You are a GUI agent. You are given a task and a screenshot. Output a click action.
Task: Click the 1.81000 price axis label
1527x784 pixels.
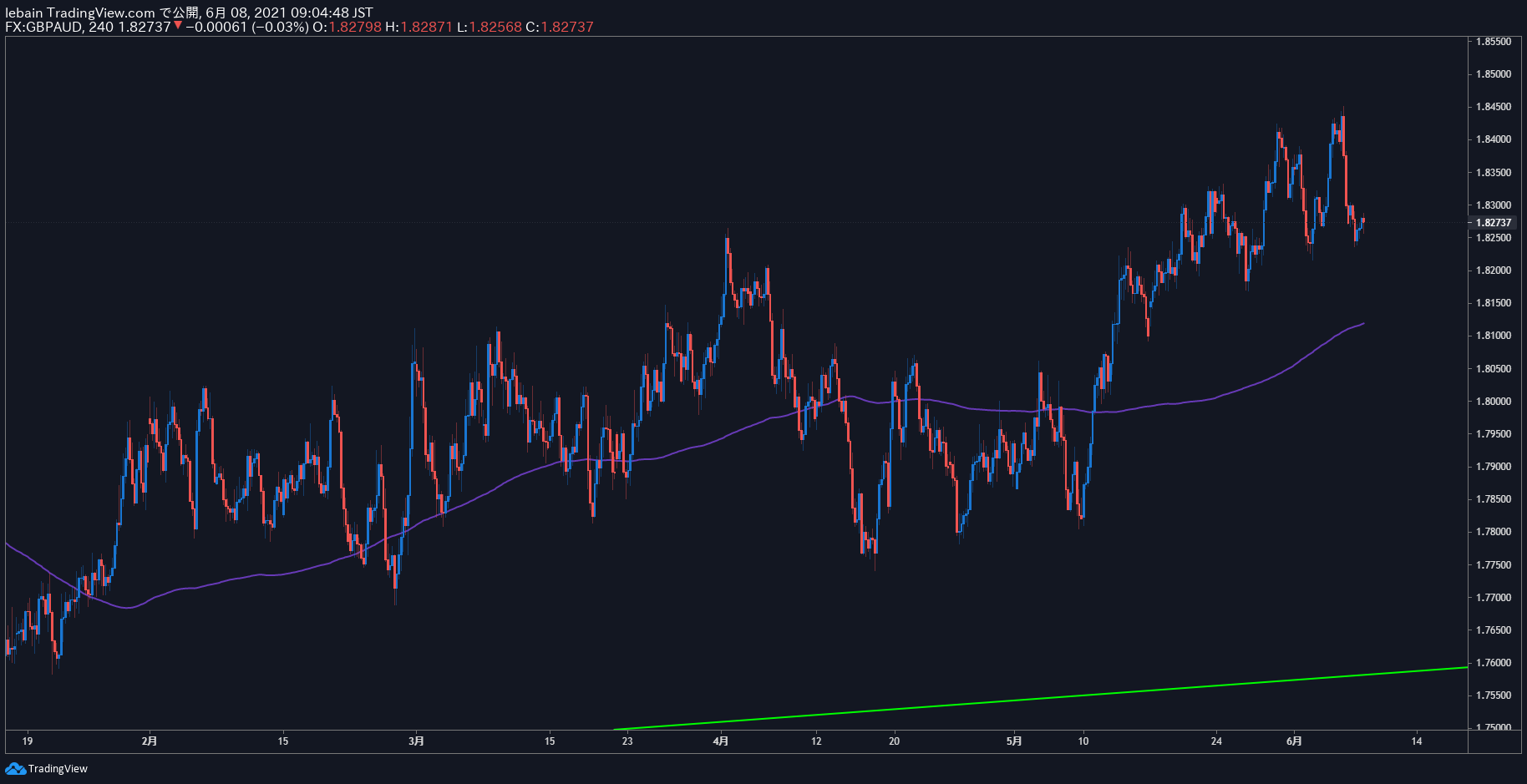[1494, 336]
